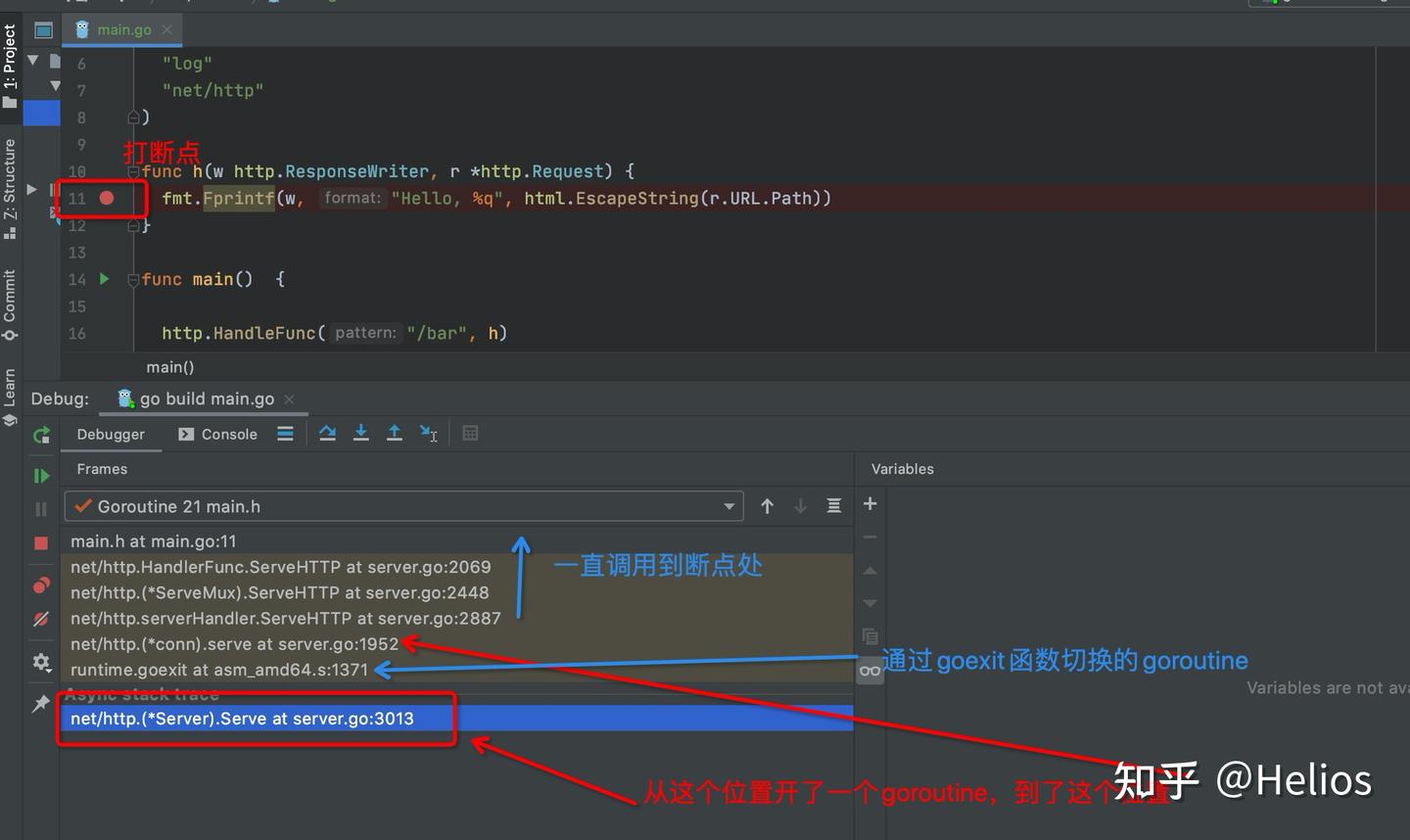Image resolution: width=1410 pixels, height=840 pixels.
Task: Click the main.h at main.go:11 frame
Action: click(x=153, y=541)
